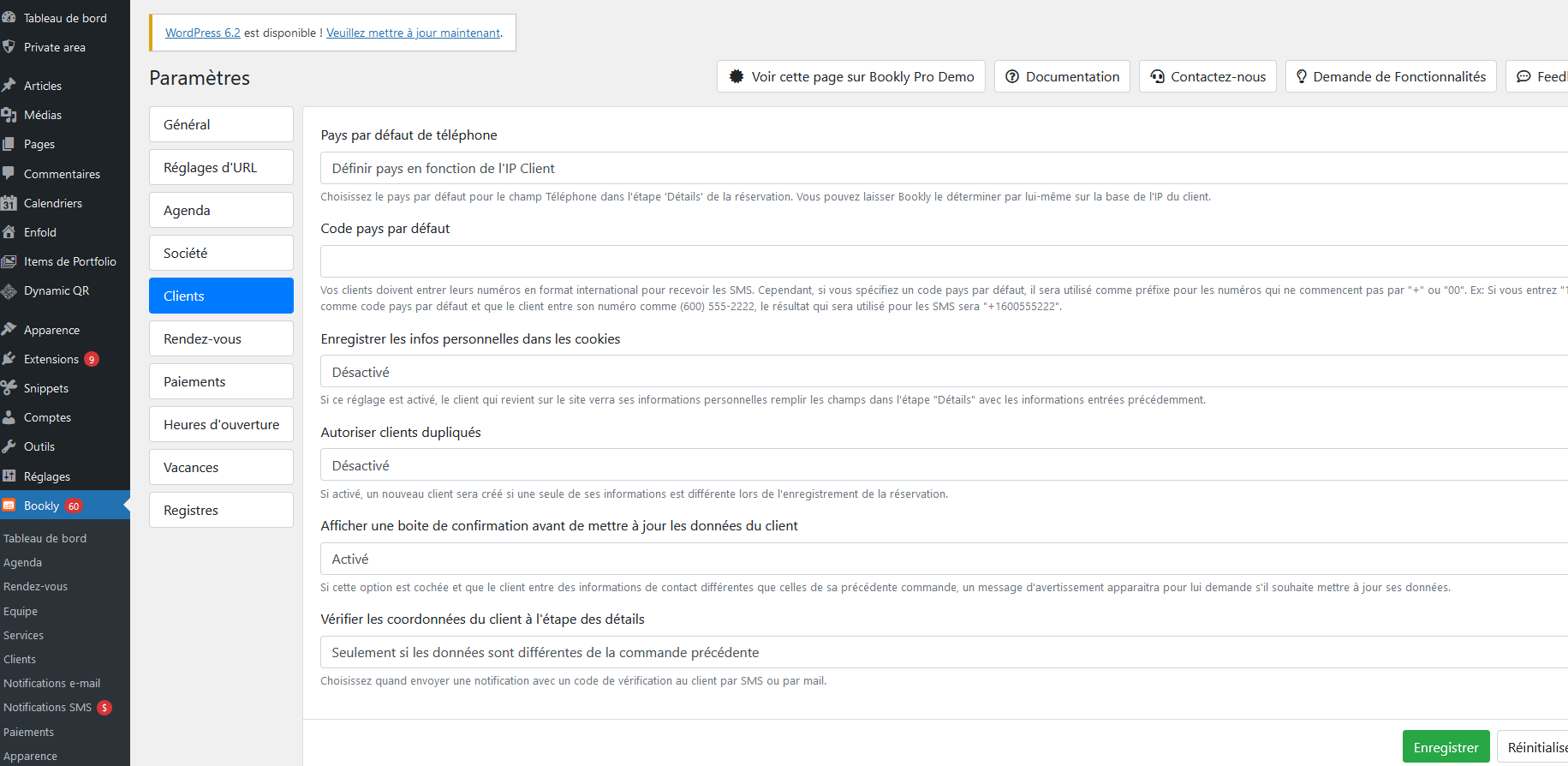Click the Outils wrench icon
The width and height of the screenshot is (1568, 766).
coord(9,446)
